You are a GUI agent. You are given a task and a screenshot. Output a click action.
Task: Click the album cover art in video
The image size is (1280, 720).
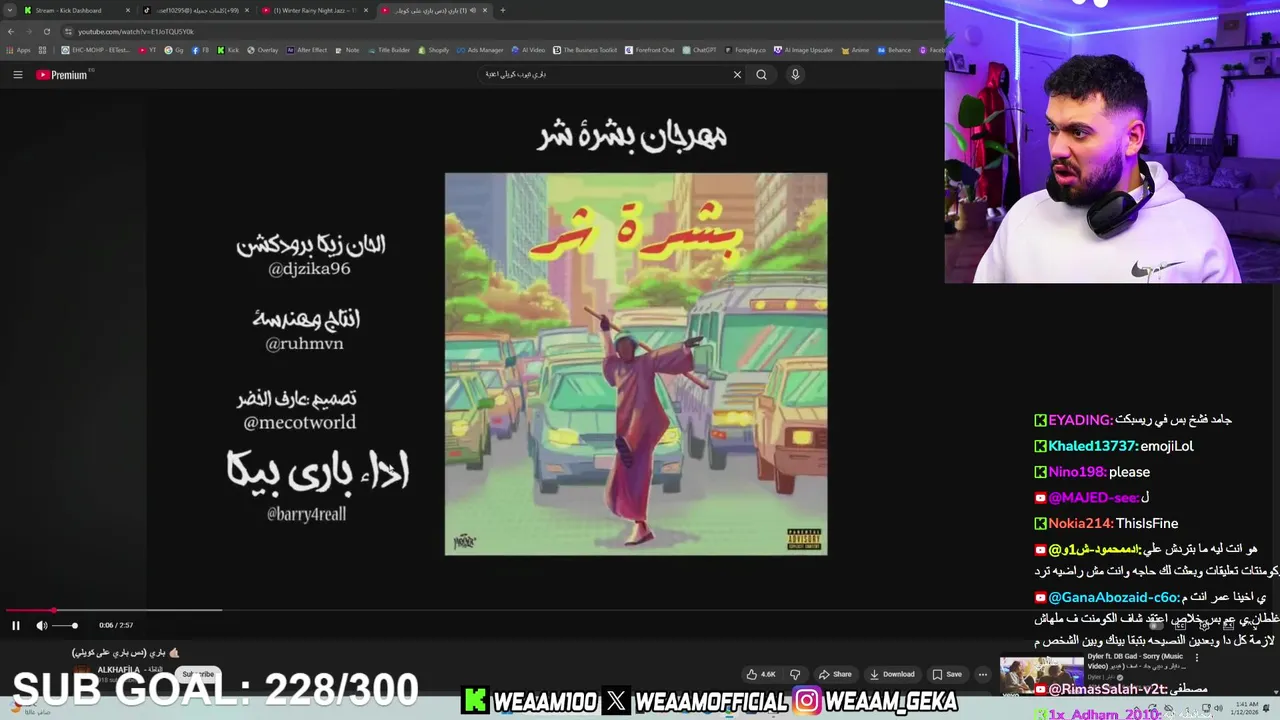coord(636,364)
